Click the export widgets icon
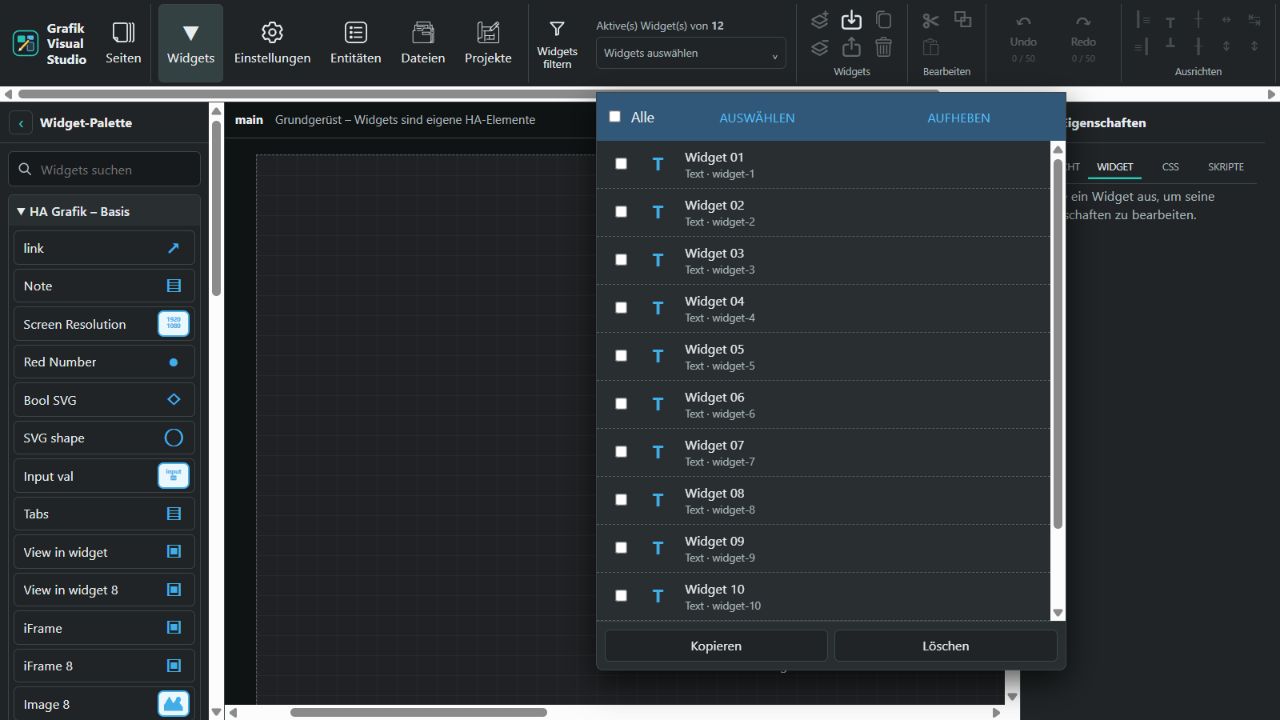The height and width of the screenshot is (720, 1280). pyautogui.click(x=851, y=47)
